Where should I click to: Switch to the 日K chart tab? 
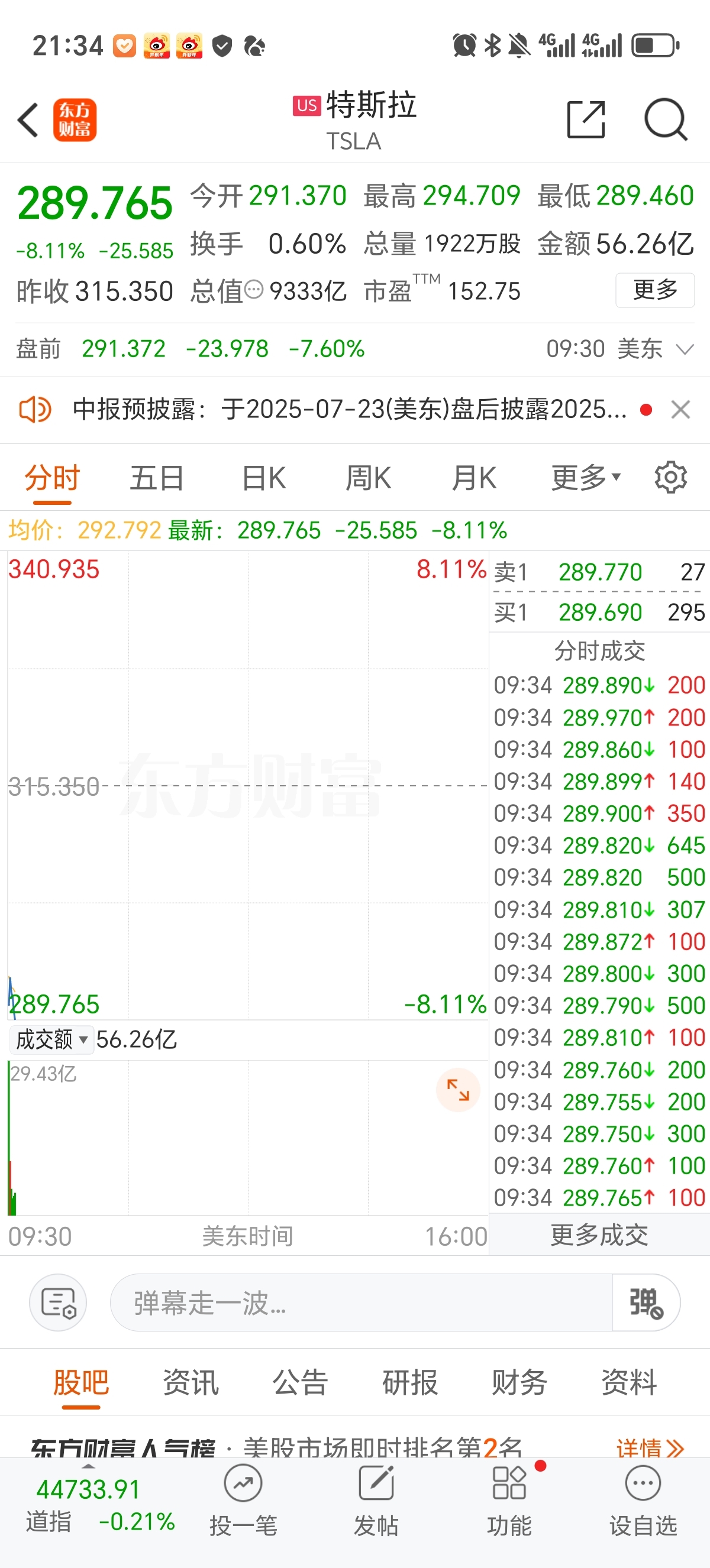[x=264, y=478]
